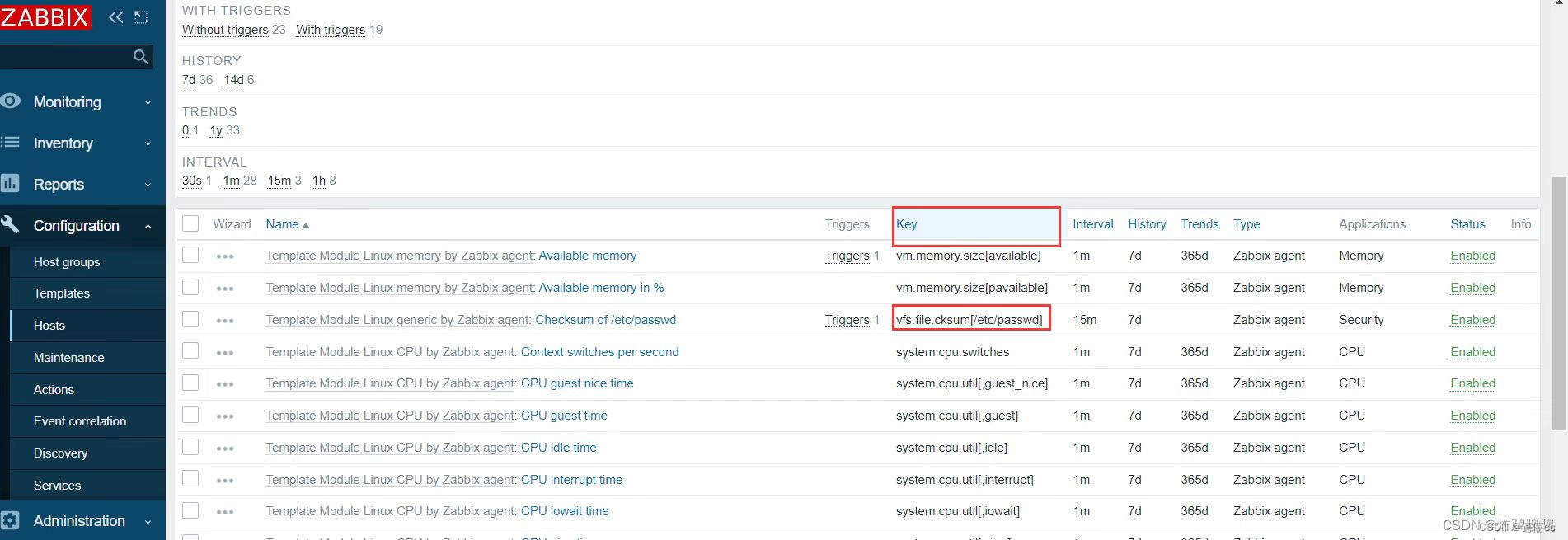Open Host groups in Configuration menu
1568x540 pixels.
point(67,261)
